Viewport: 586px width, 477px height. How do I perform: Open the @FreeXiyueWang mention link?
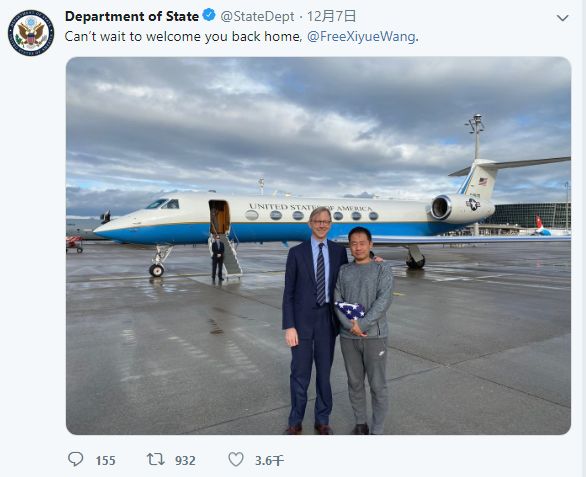tap(361, 37)
